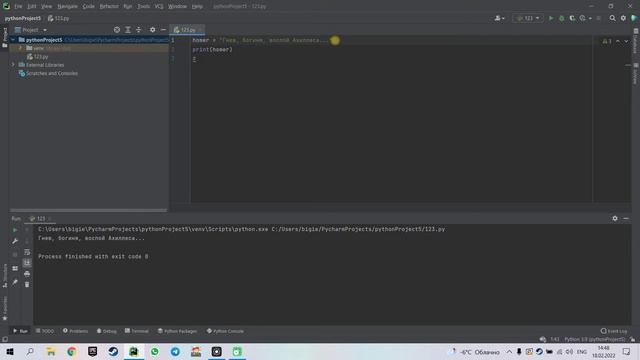
Task: Open the Code menu
Action: (x=89, y=7)
